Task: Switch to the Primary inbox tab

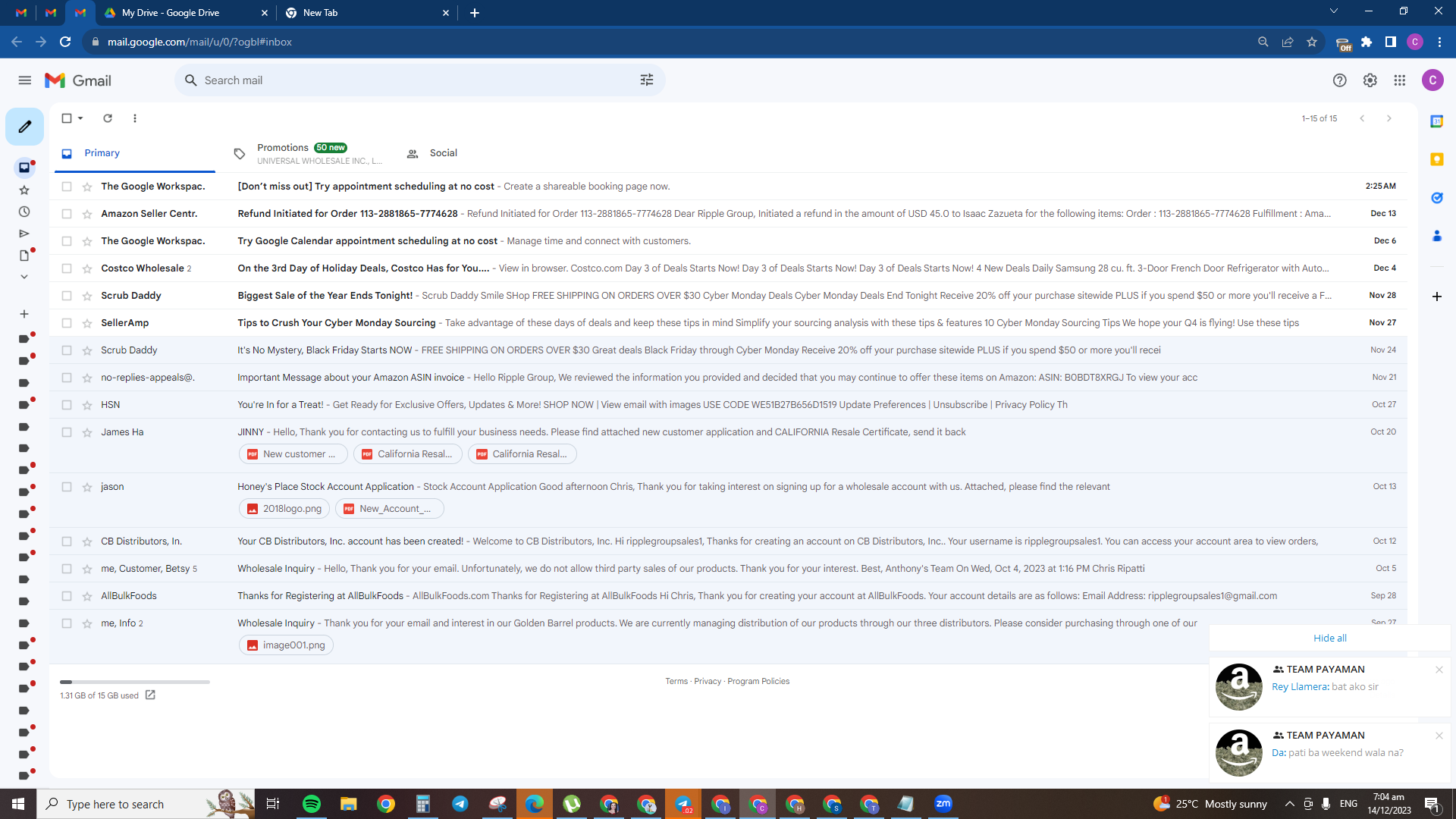Action: point(135,153)
